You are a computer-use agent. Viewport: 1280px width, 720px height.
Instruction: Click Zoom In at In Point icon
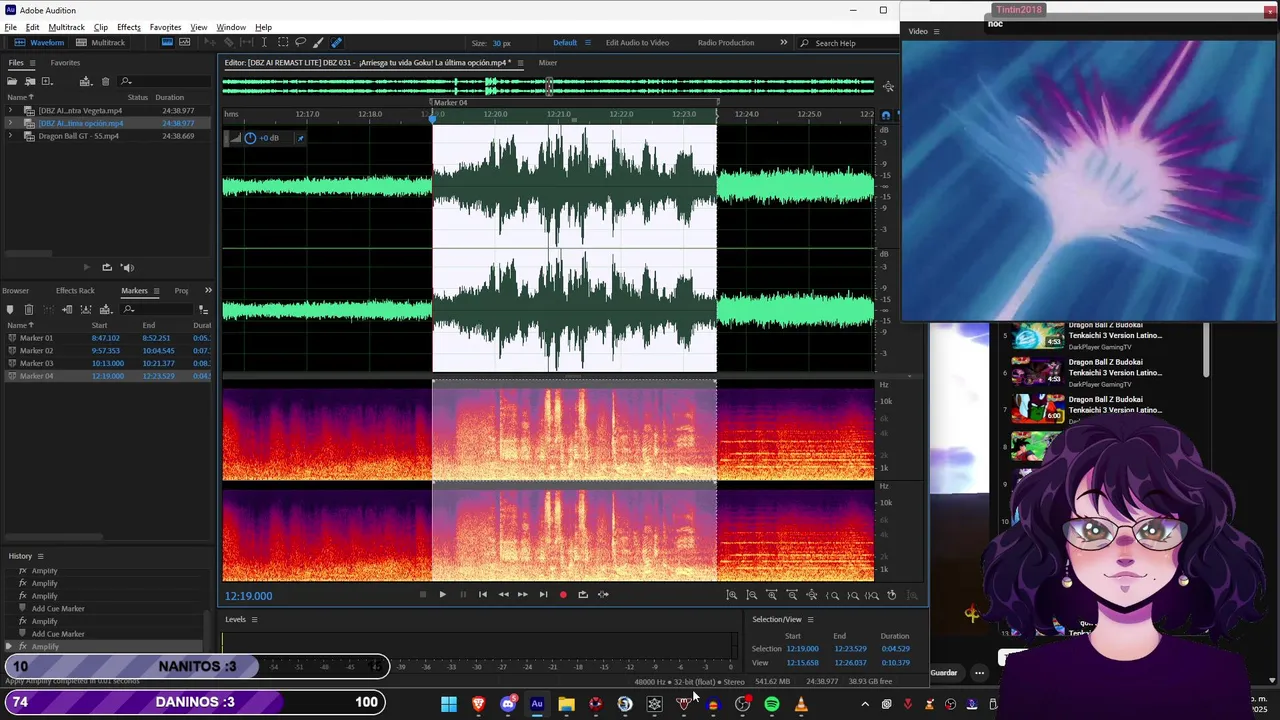832,595
